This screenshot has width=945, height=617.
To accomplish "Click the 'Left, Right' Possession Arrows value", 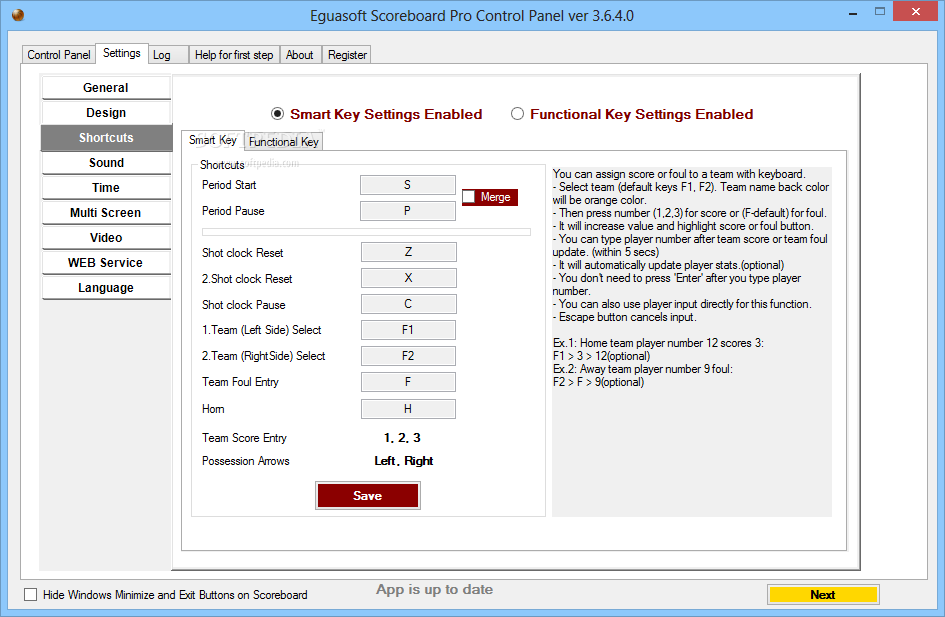I will point(404,461).
